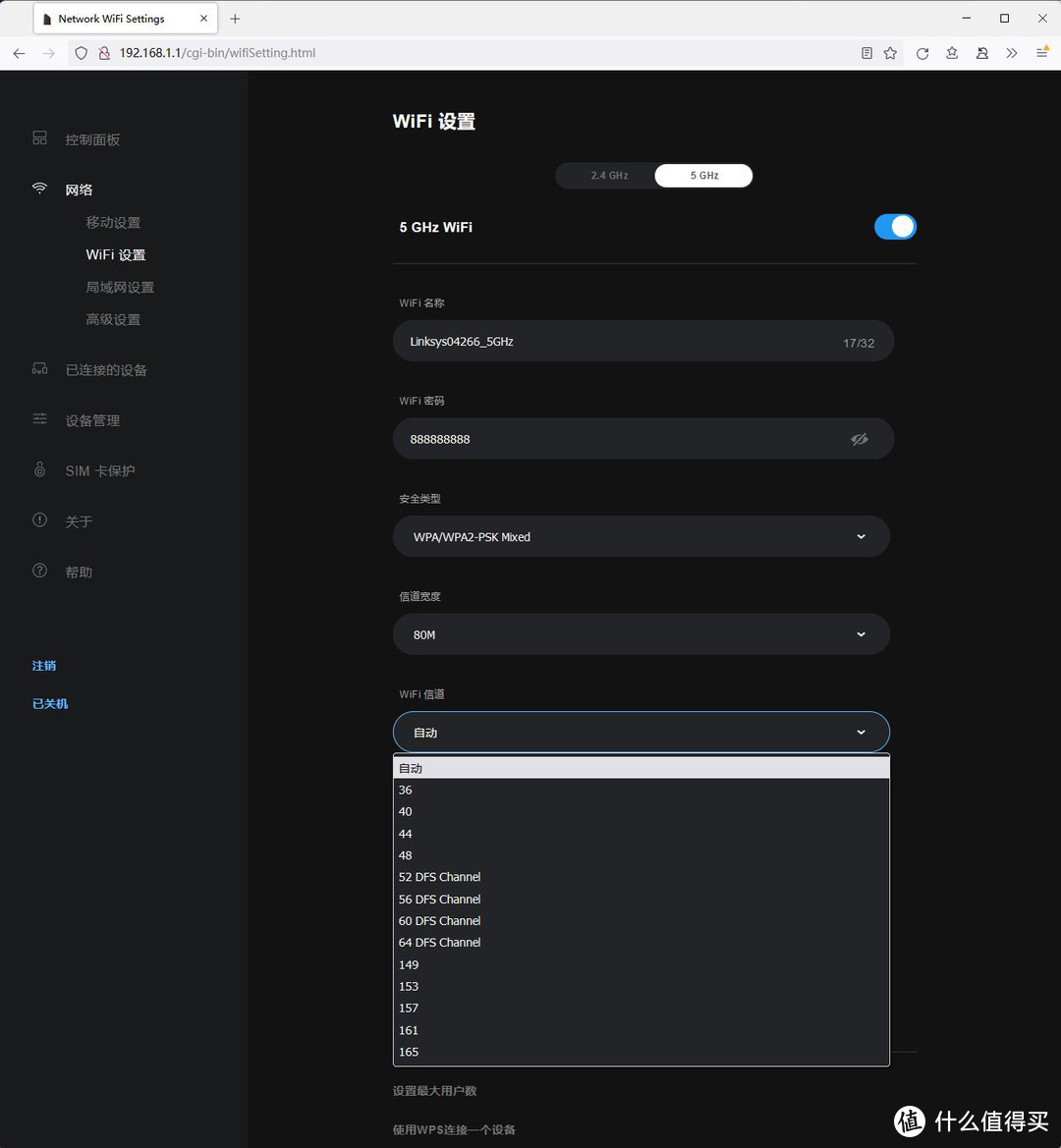Choose 52 DFS Channel from the list
The width and height of the screenshot is (1061, 1148).
[x=440, y=877]
